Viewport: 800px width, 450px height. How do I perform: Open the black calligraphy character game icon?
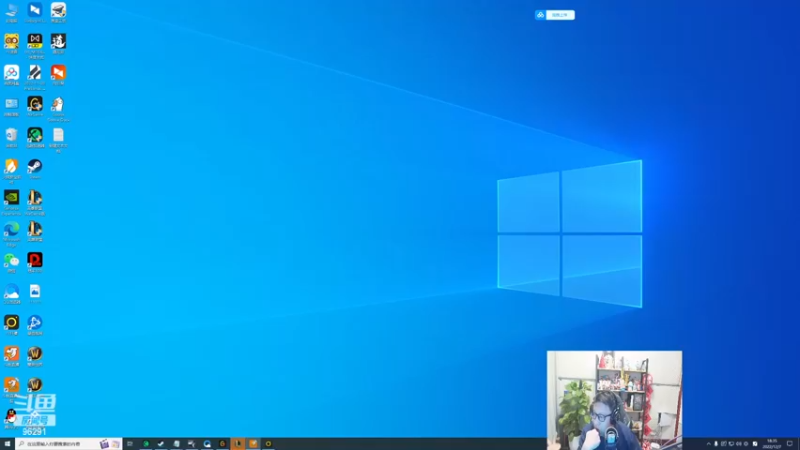pos(58,43)
